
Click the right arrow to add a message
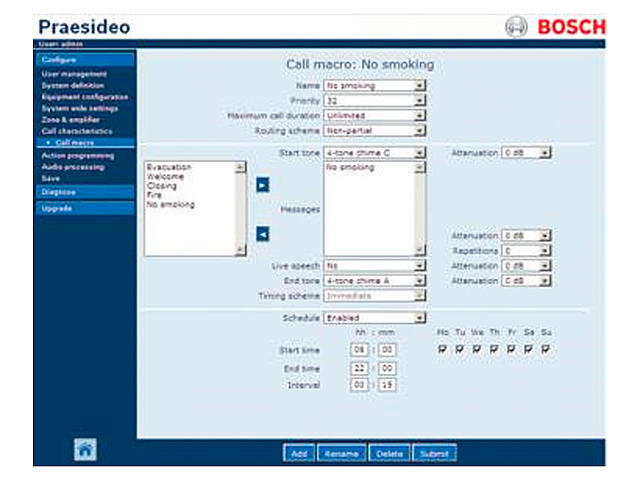click(262, 185)
